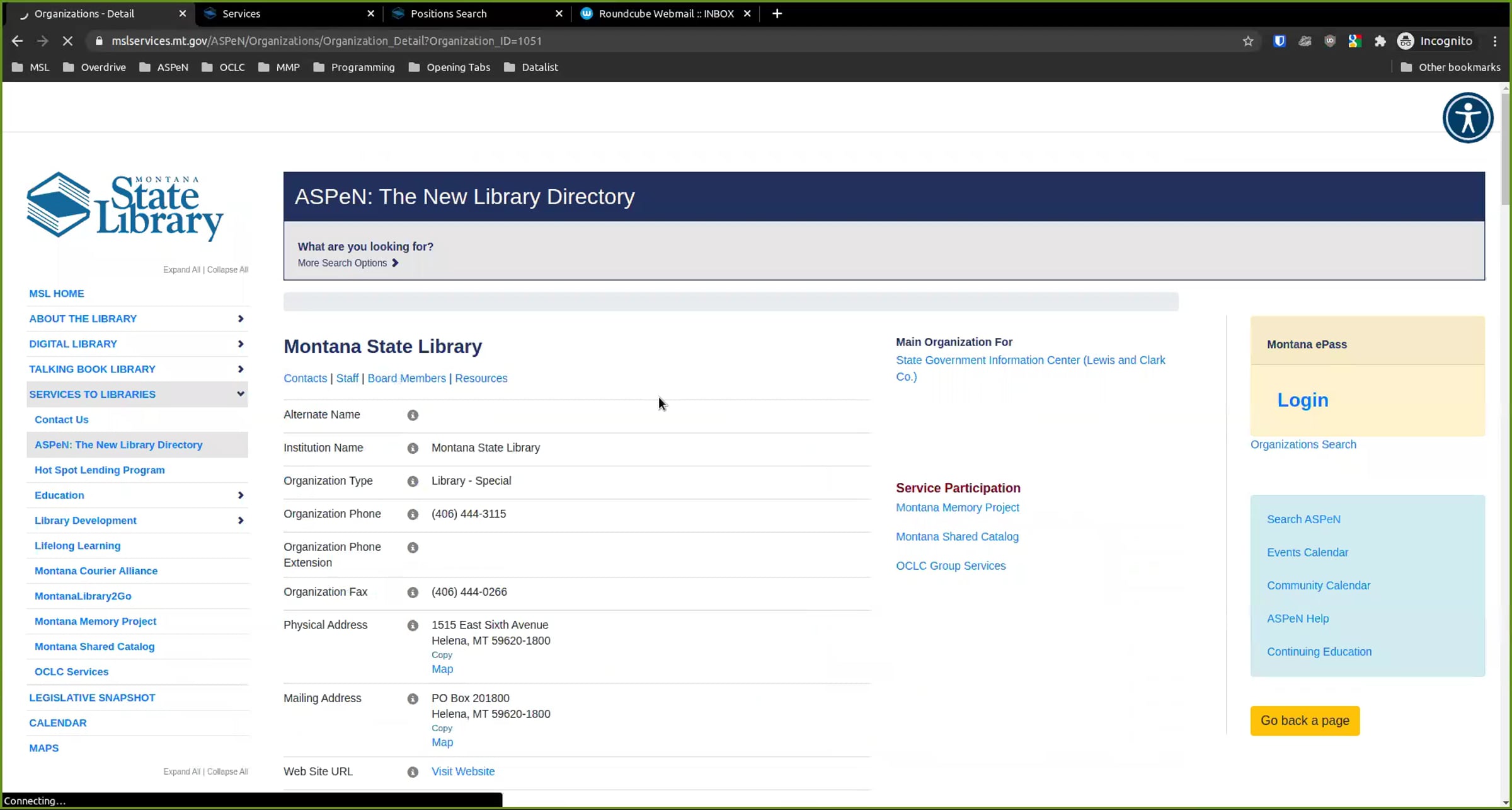The height and width of the screenshot is (810, 1512).
Task: Click the Web Site URL info icon
Action: click(413, 772)
